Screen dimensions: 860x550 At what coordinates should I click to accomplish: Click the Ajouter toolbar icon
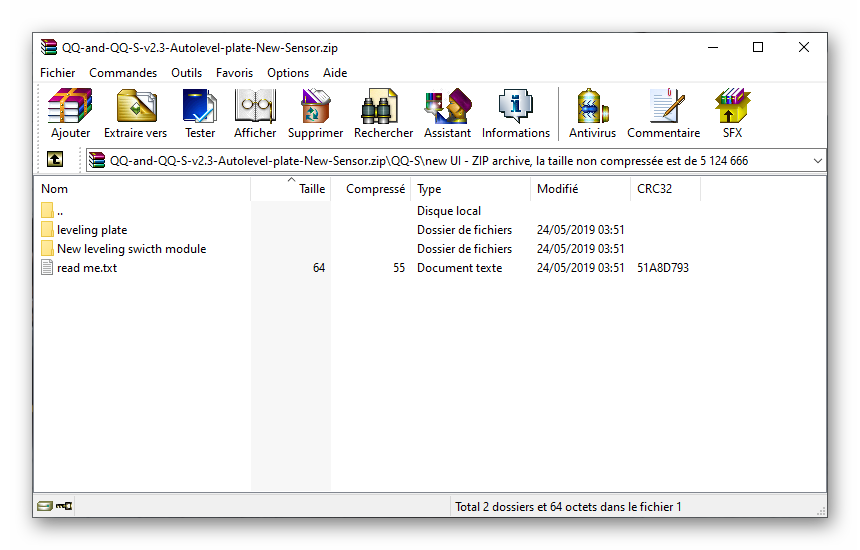coord(70,113)
